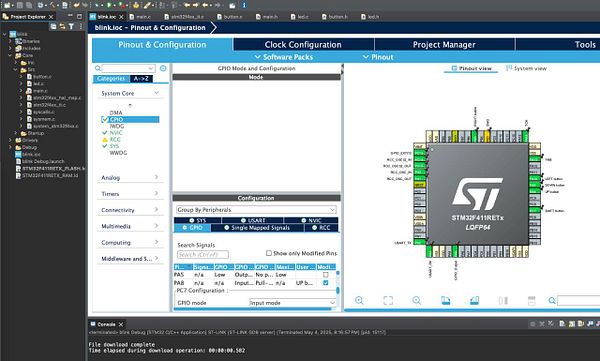The width and height of the screenshot is (600, 361).
Task: Click the chip zoom-out magnifier
Action: point(416,301)
